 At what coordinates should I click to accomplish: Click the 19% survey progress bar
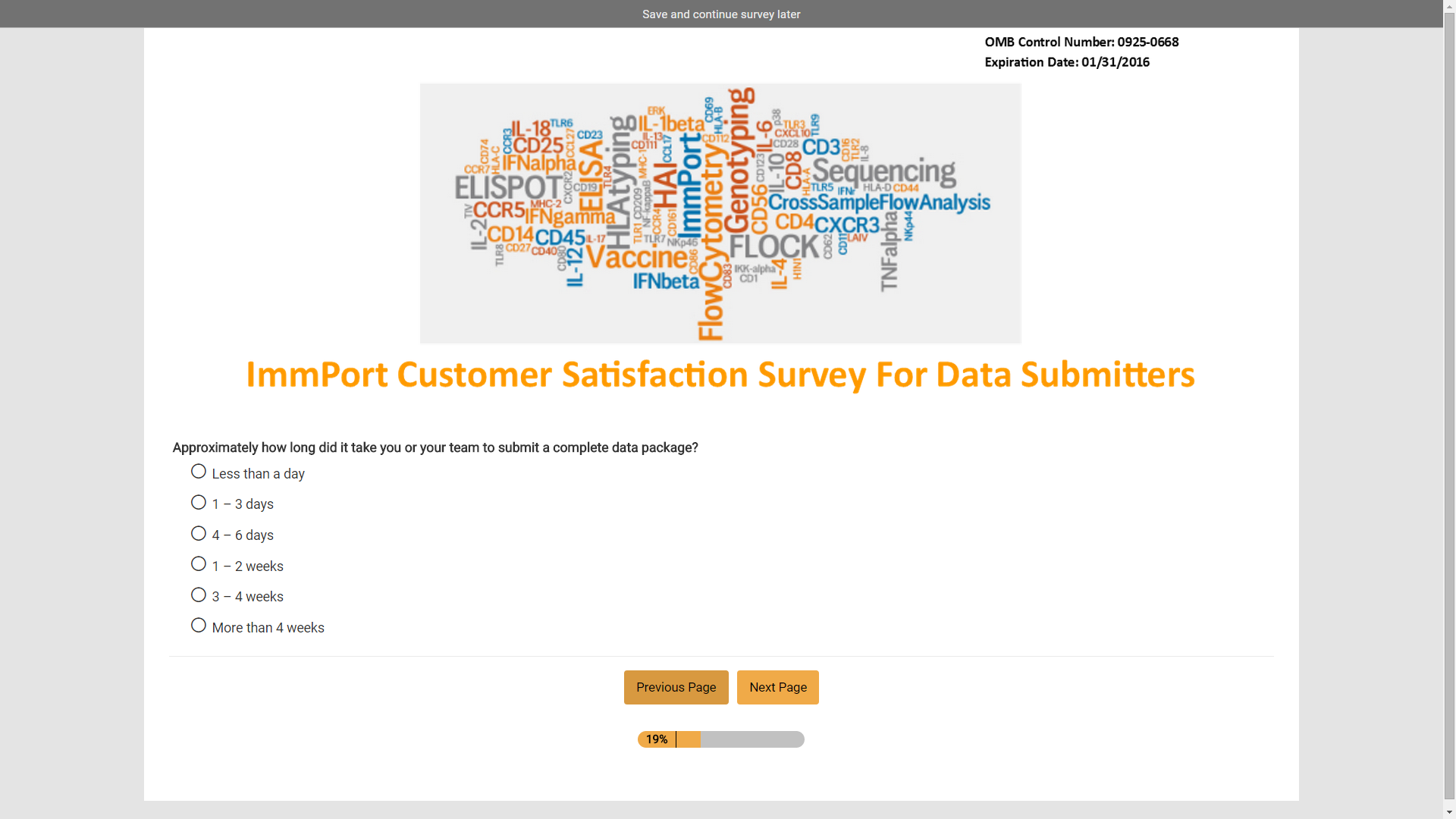720,739
